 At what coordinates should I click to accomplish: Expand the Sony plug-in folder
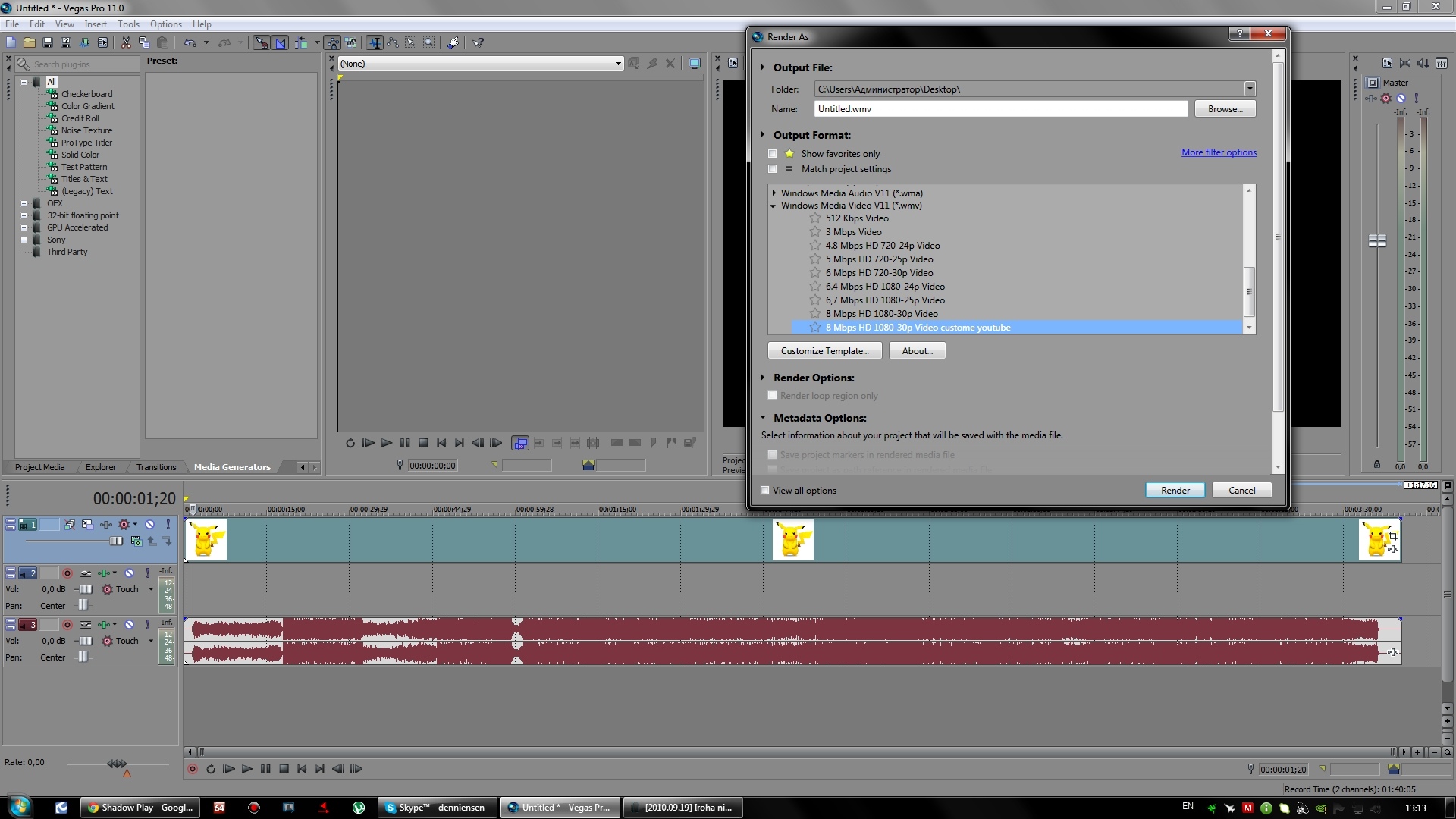click(24, 240)
